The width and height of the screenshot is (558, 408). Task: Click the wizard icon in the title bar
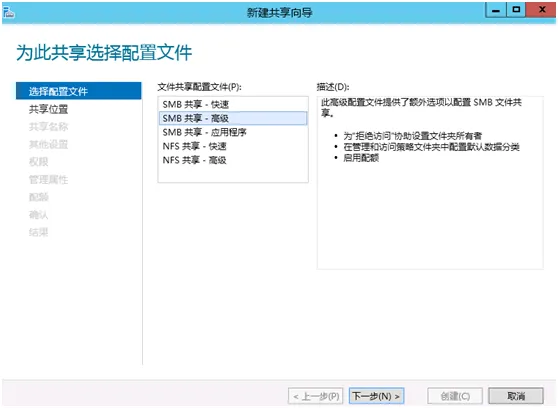point(9,12)
